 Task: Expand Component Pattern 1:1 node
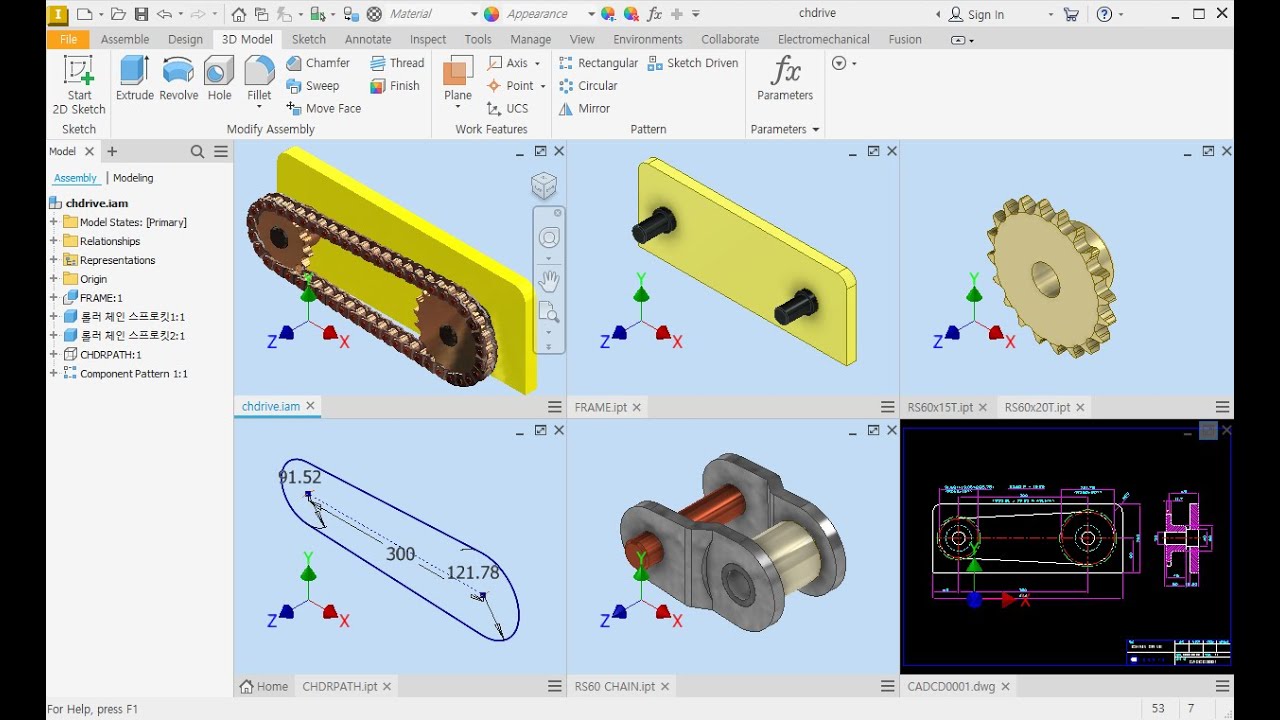pos(53,374)
